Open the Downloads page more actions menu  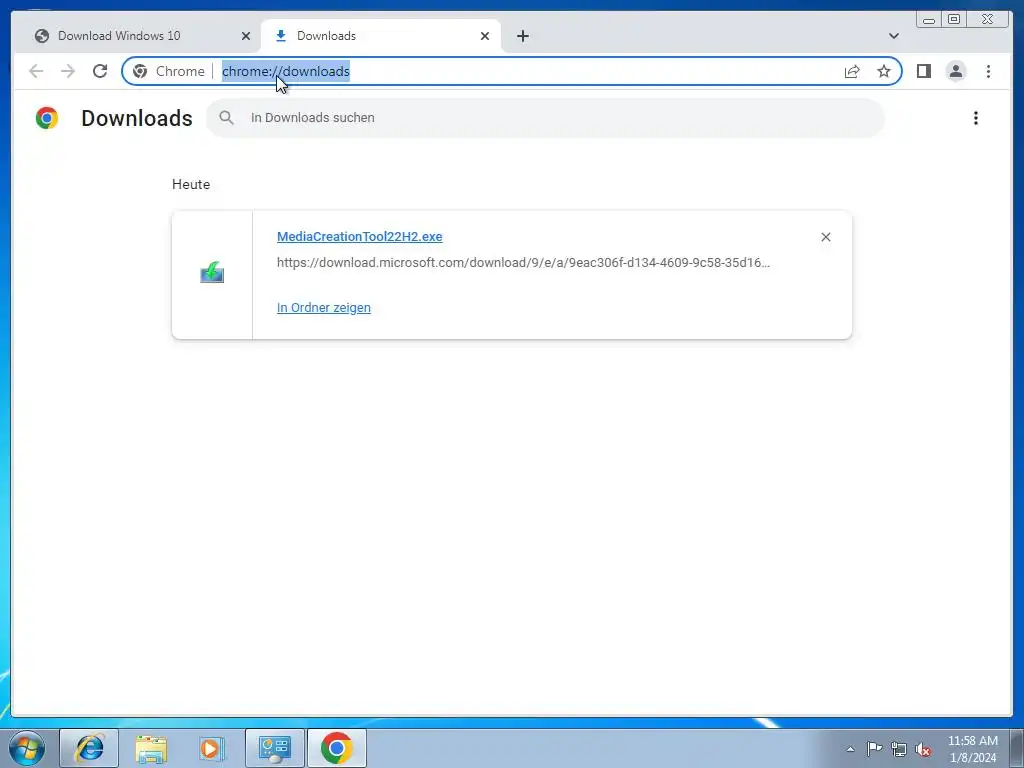point(976,118)
